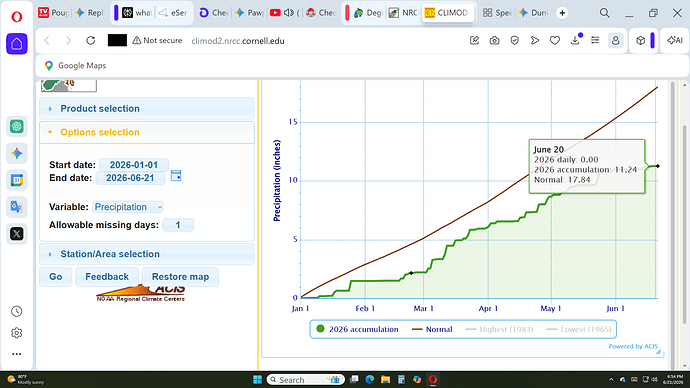Image resolution: width=690 pixels, height=388 pixels.
Task: Open the Opera start page home icon
Action: pyautogui.click(x=17, y=44)
